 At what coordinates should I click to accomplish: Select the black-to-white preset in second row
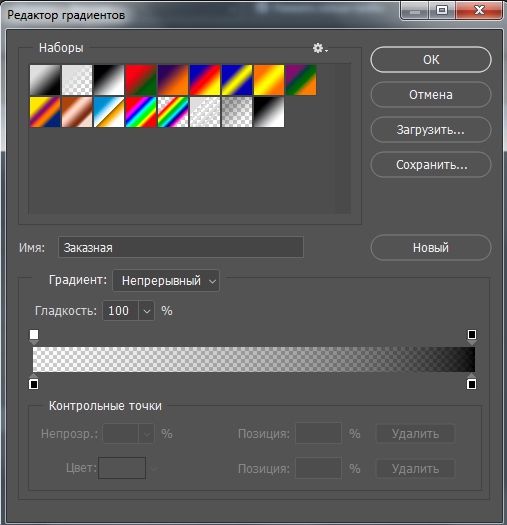[269, 112]
